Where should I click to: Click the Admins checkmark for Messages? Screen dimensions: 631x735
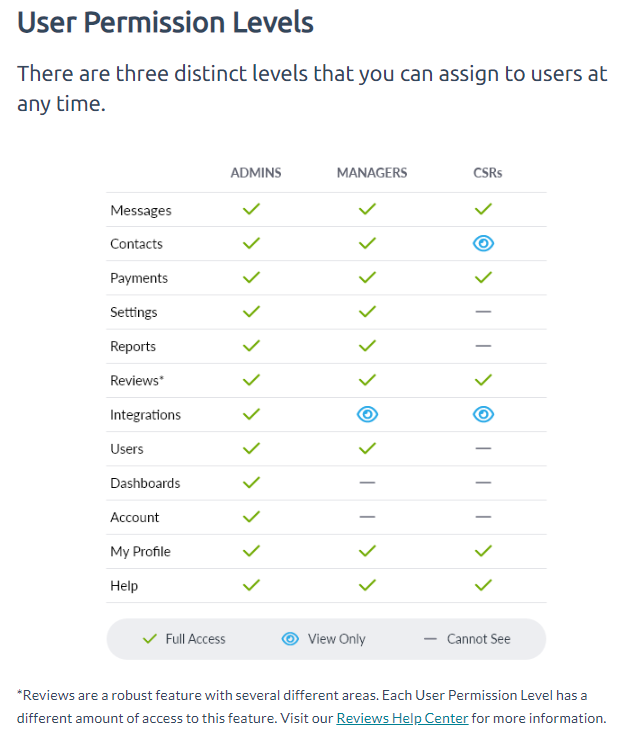251,209
